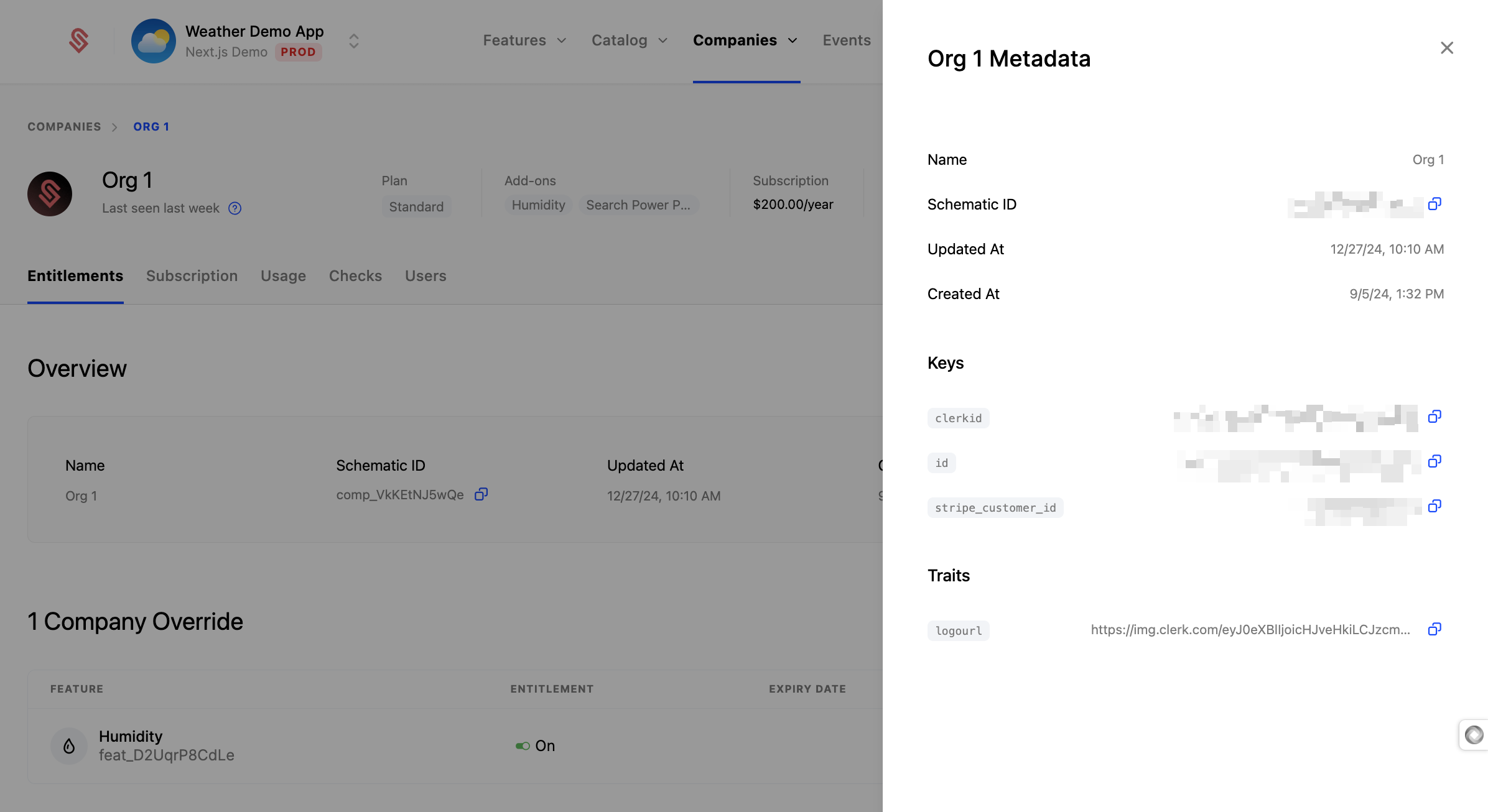
Task: Click the Schematic logo in the top left
Action: tap(78, 40)
